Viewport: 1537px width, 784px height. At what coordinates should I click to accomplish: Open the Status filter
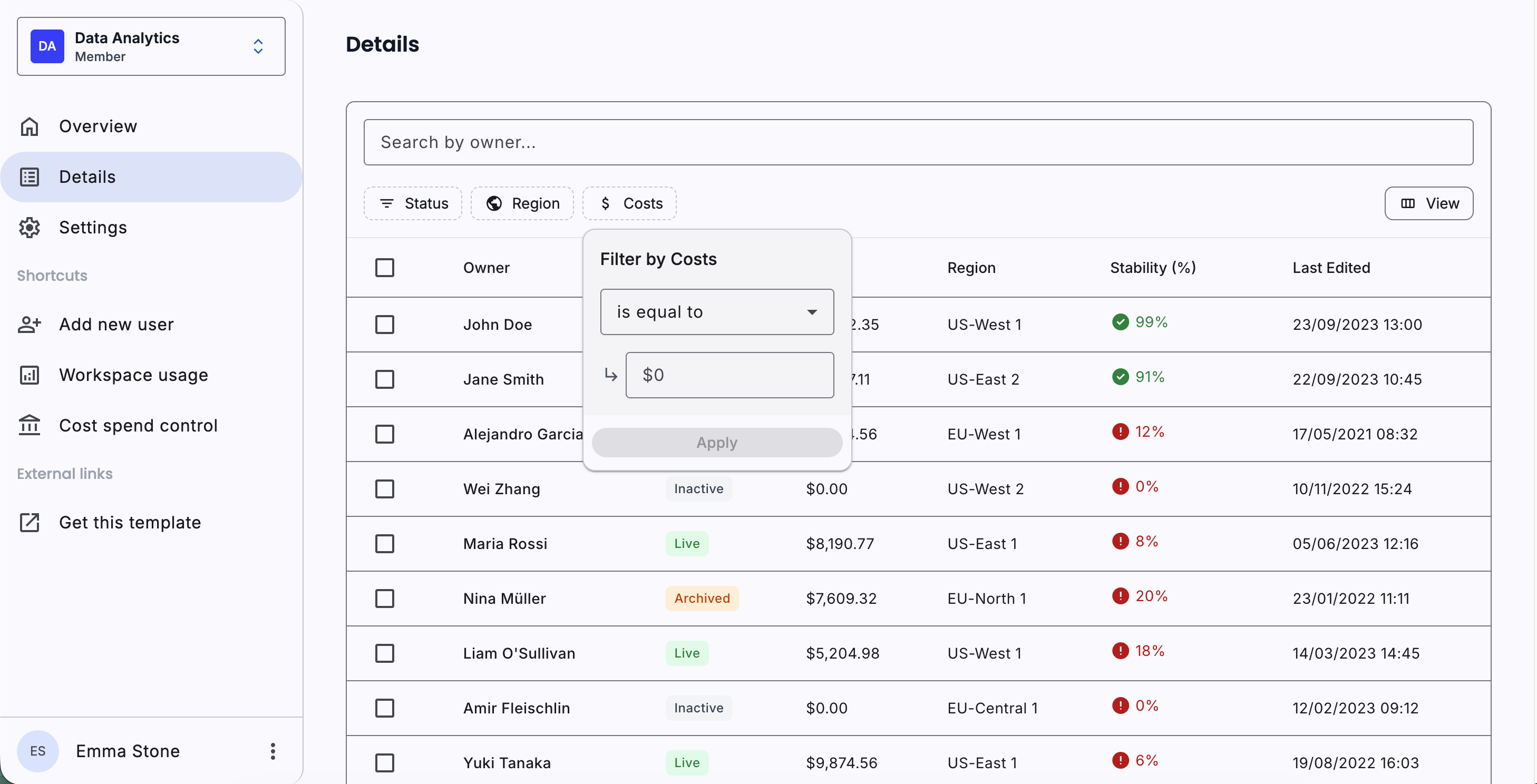[413, 203]
